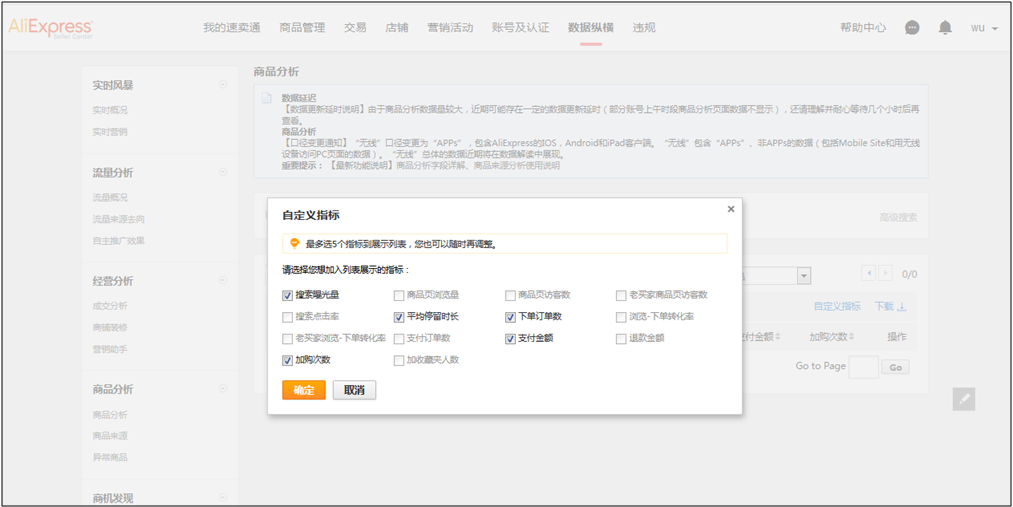1013x507 pixels.
Task: Close the 自定义指标 dialog
Action: [x=731, y=209]
